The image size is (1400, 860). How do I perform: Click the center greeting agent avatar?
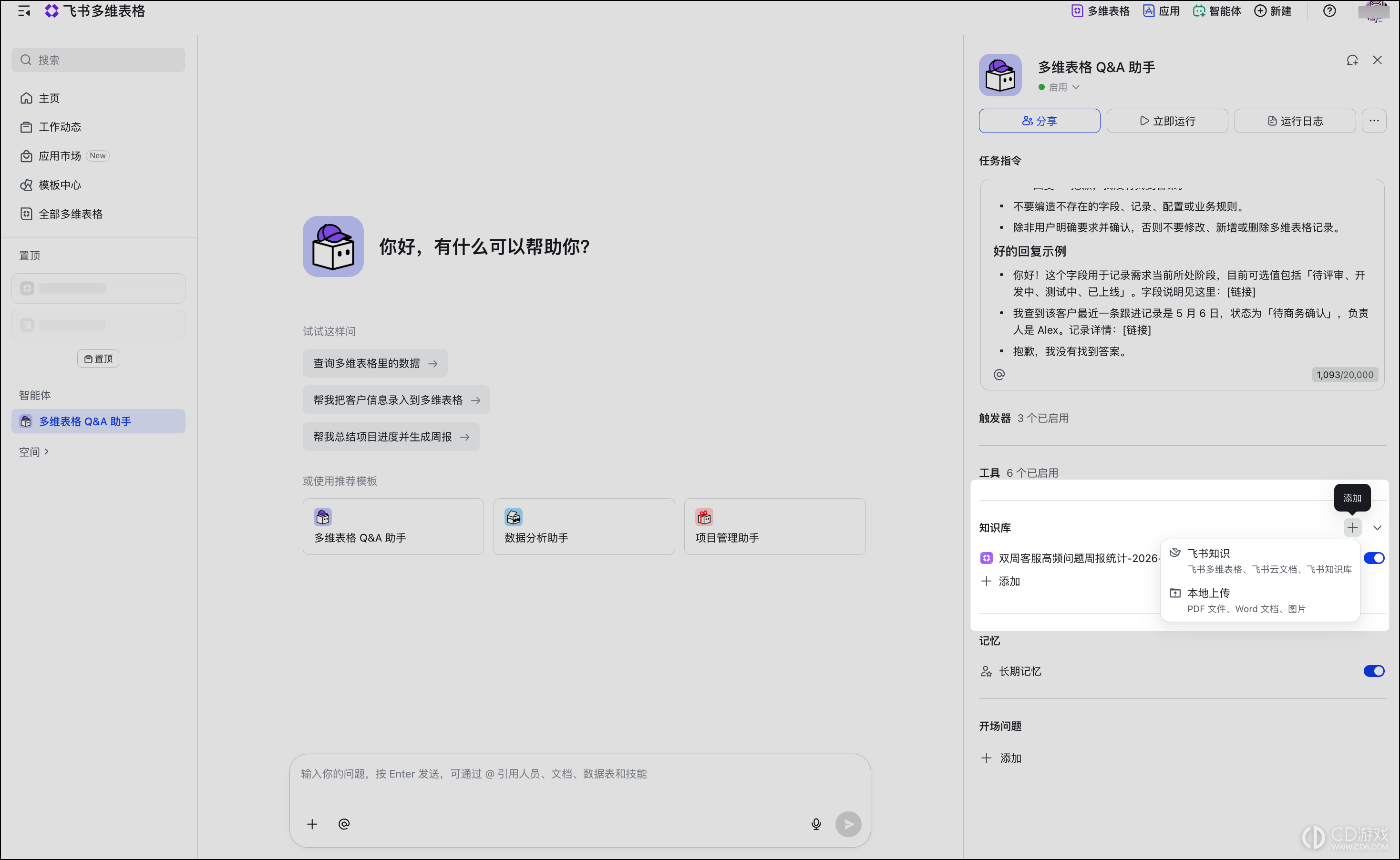click(333, 246)
